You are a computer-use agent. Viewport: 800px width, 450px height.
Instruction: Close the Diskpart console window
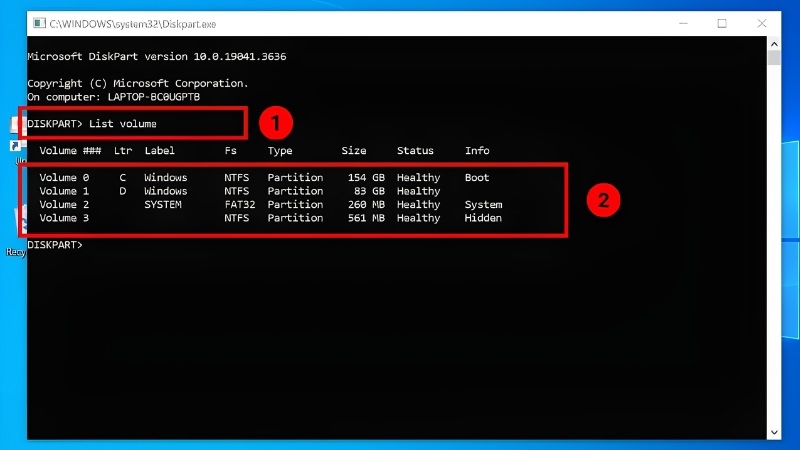pyautogui.click(x=762, y=23)
